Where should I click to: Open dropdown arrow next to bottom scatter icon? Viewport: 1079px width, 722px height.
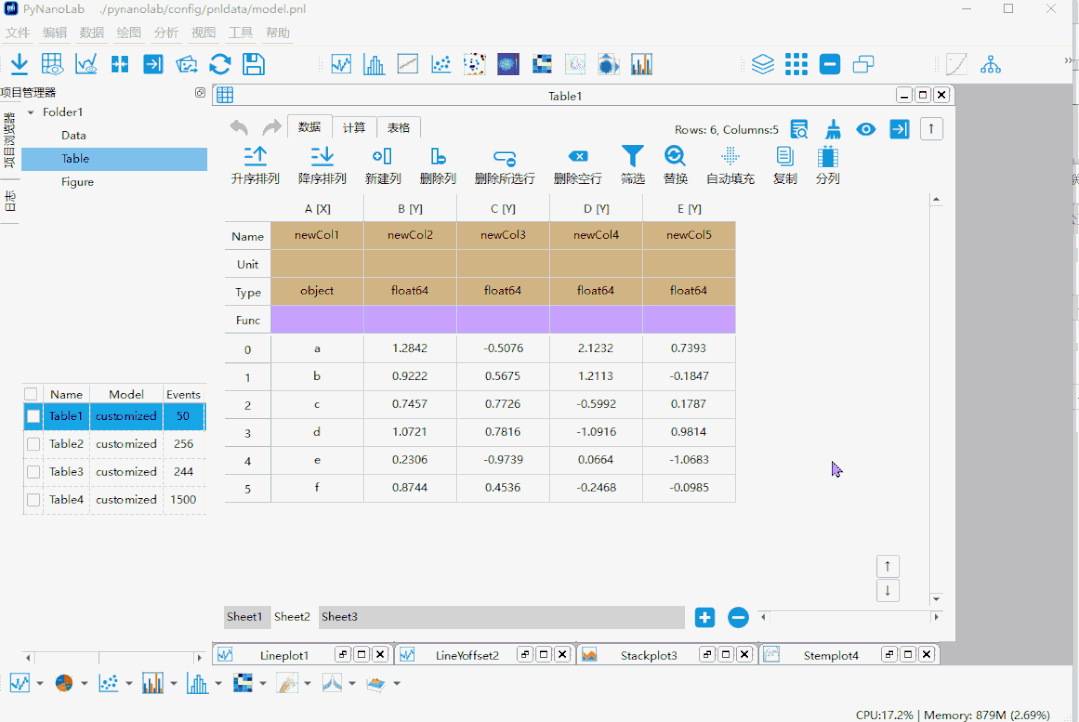coord(129,683)
